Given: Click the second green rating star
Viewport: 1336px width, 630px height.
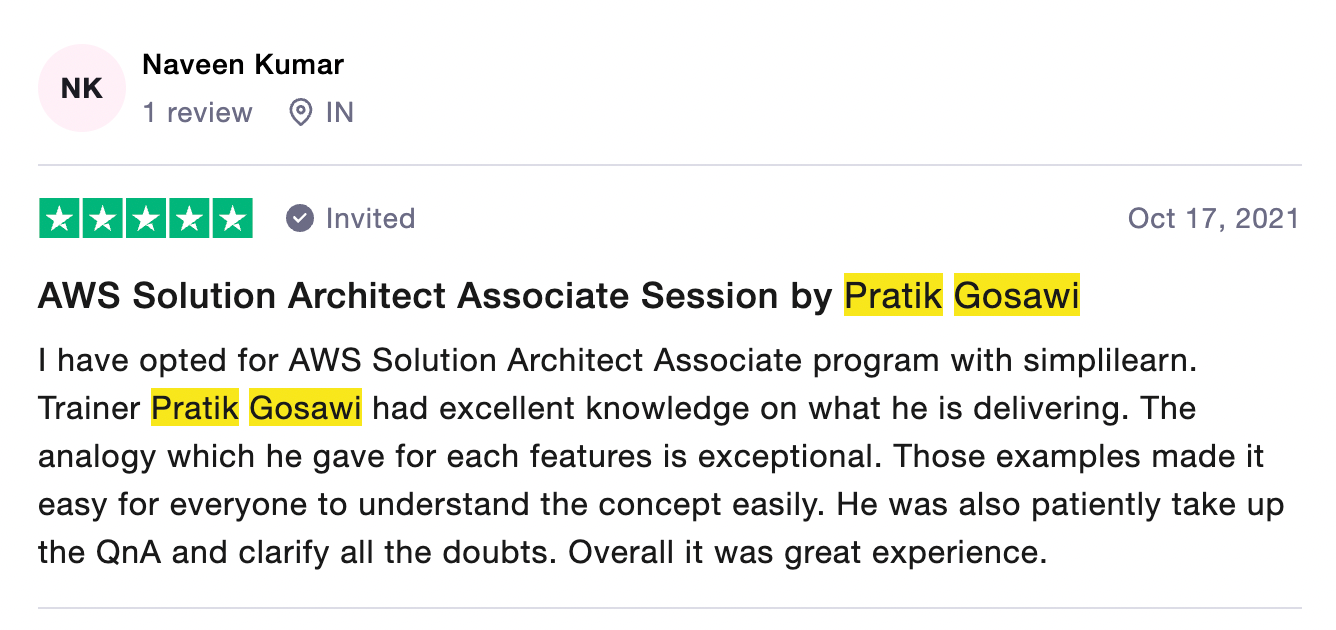Looking at the screenshot, I should pos(103,219).
